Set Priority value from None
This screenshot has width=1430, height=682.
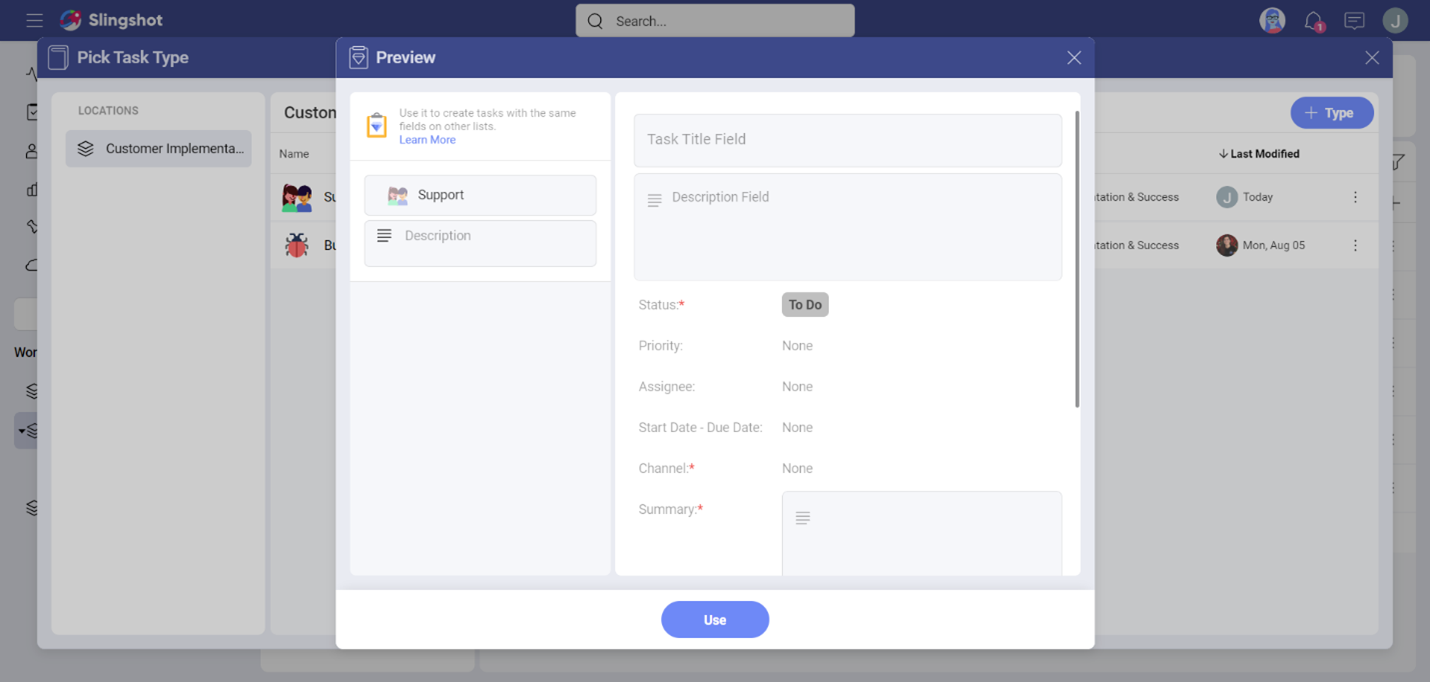click(x=797, y=346)
